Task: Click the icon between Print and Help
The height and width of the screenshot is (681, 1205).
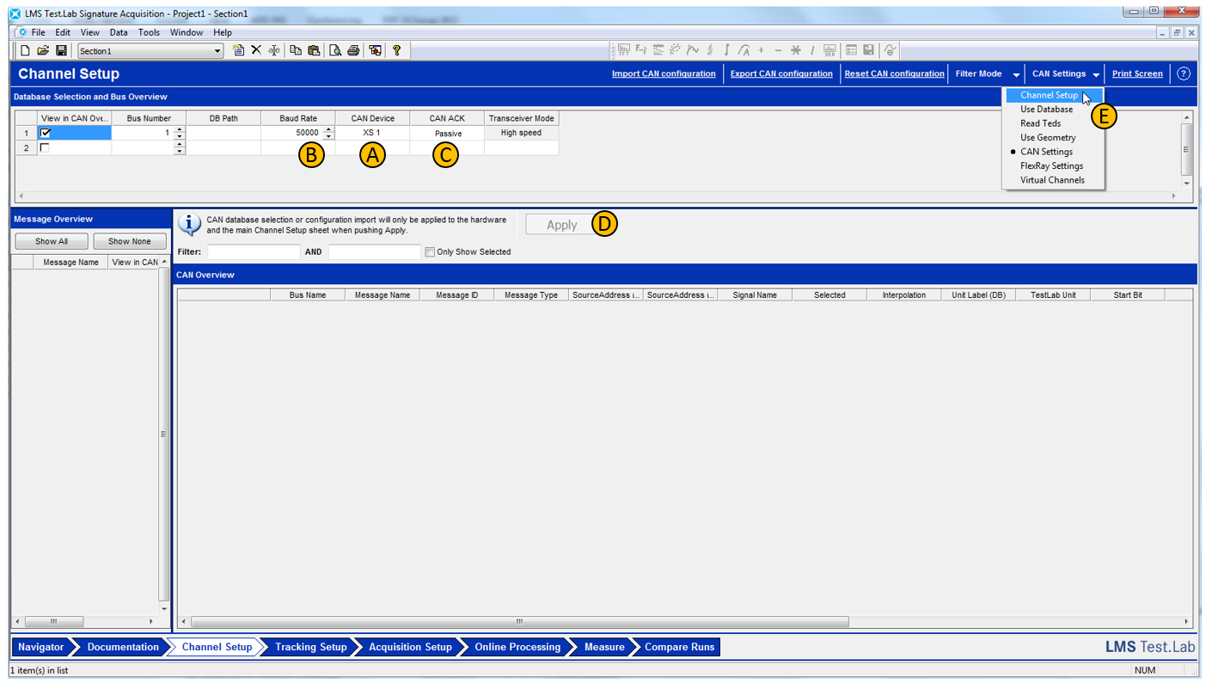Action: [375, 50]
